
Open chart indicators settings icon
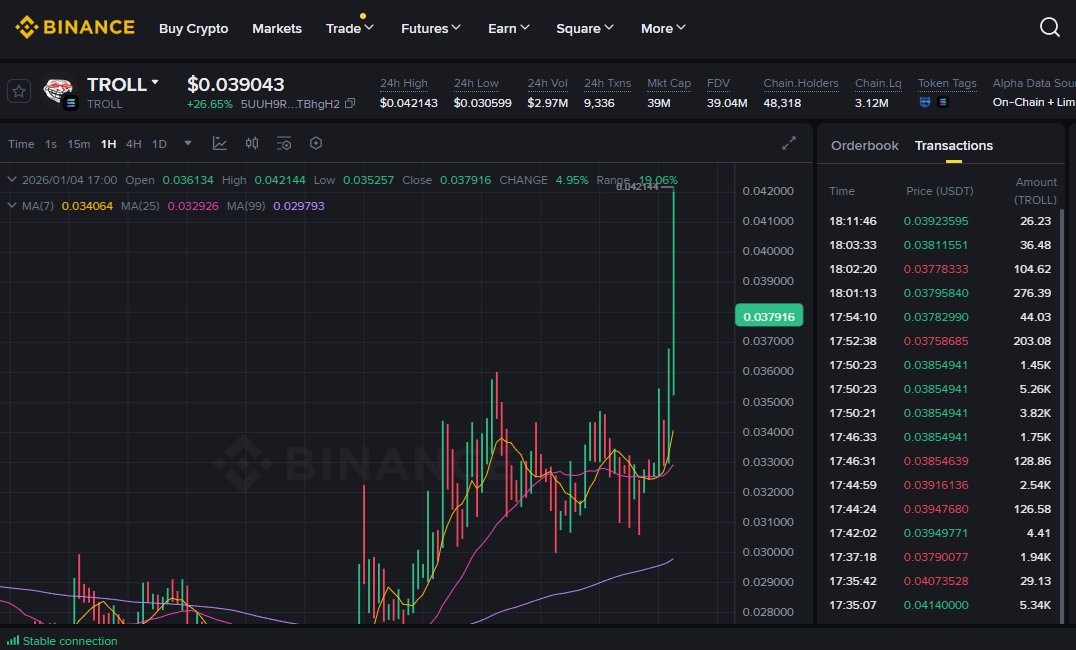[283, 143]
